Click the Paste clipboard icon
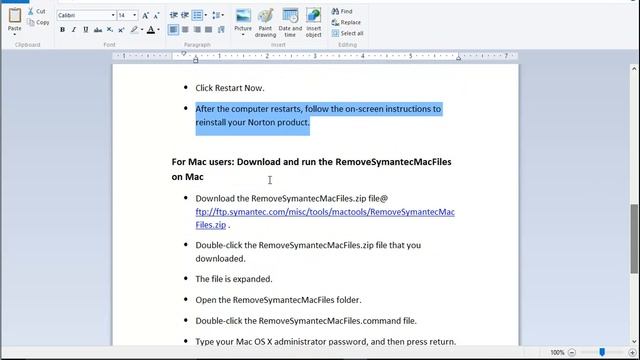 click(x=15, y=16)
